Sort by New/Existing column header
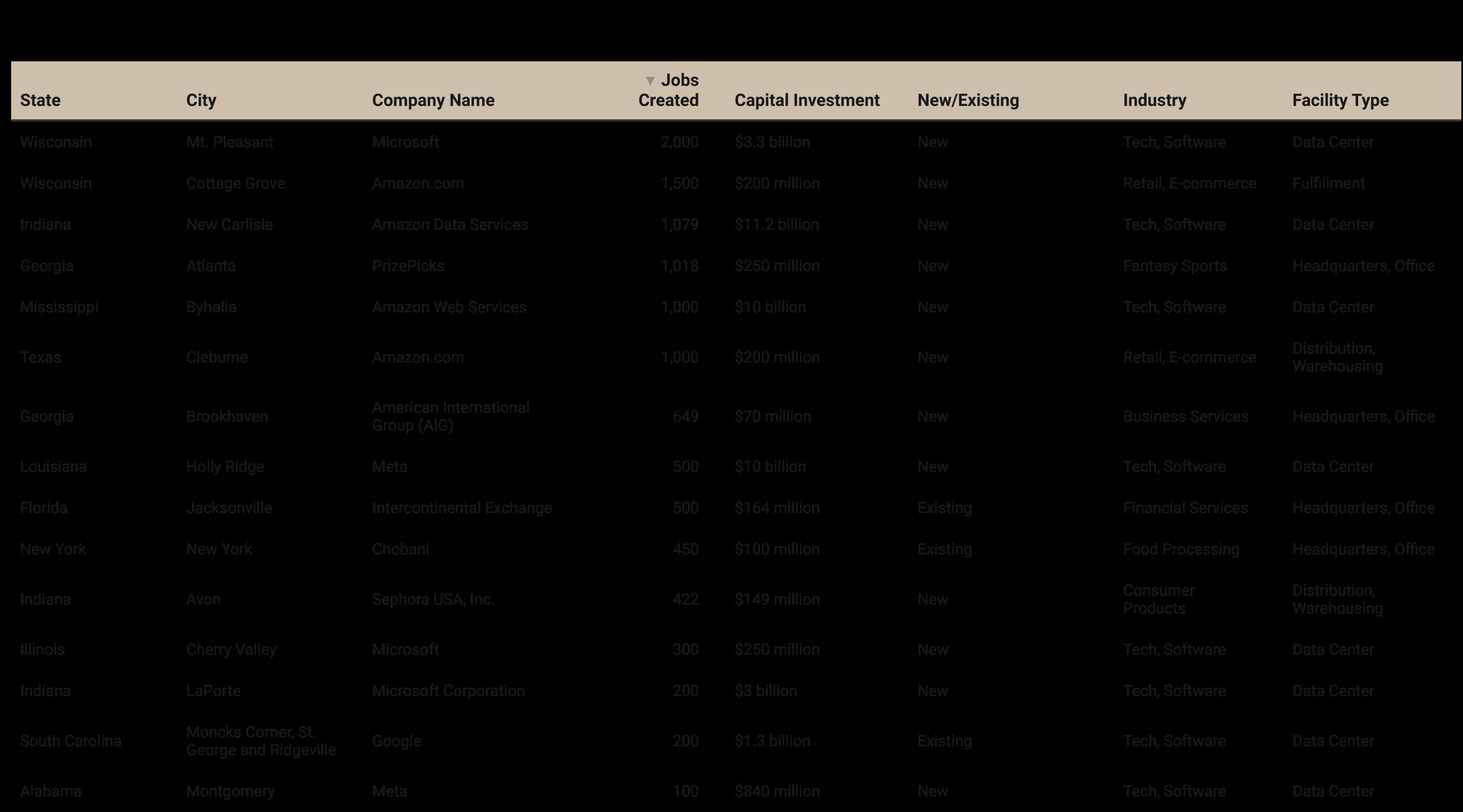The width and height of the screenshot is (1463, 812). [x=968, y=100]
